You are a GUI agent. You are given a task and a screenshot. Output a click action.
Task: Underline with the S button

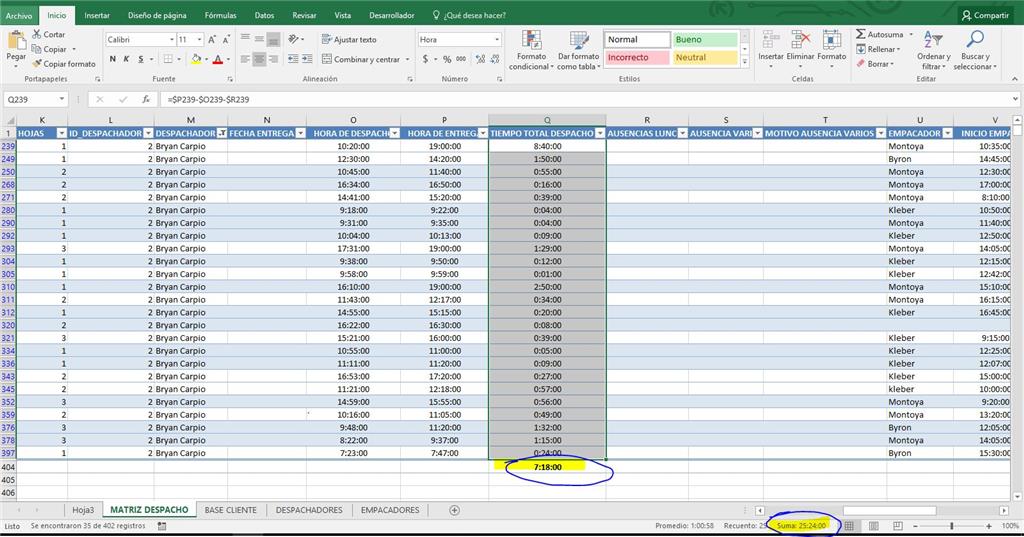(140, 59)
